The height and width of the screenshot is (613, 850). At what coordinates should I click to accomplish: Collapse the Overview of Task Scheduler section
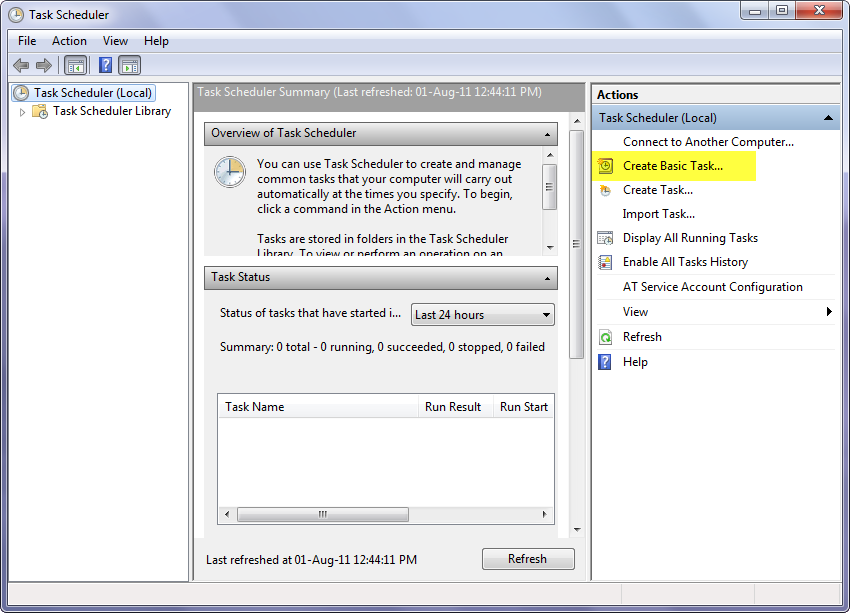click(548, 134)
